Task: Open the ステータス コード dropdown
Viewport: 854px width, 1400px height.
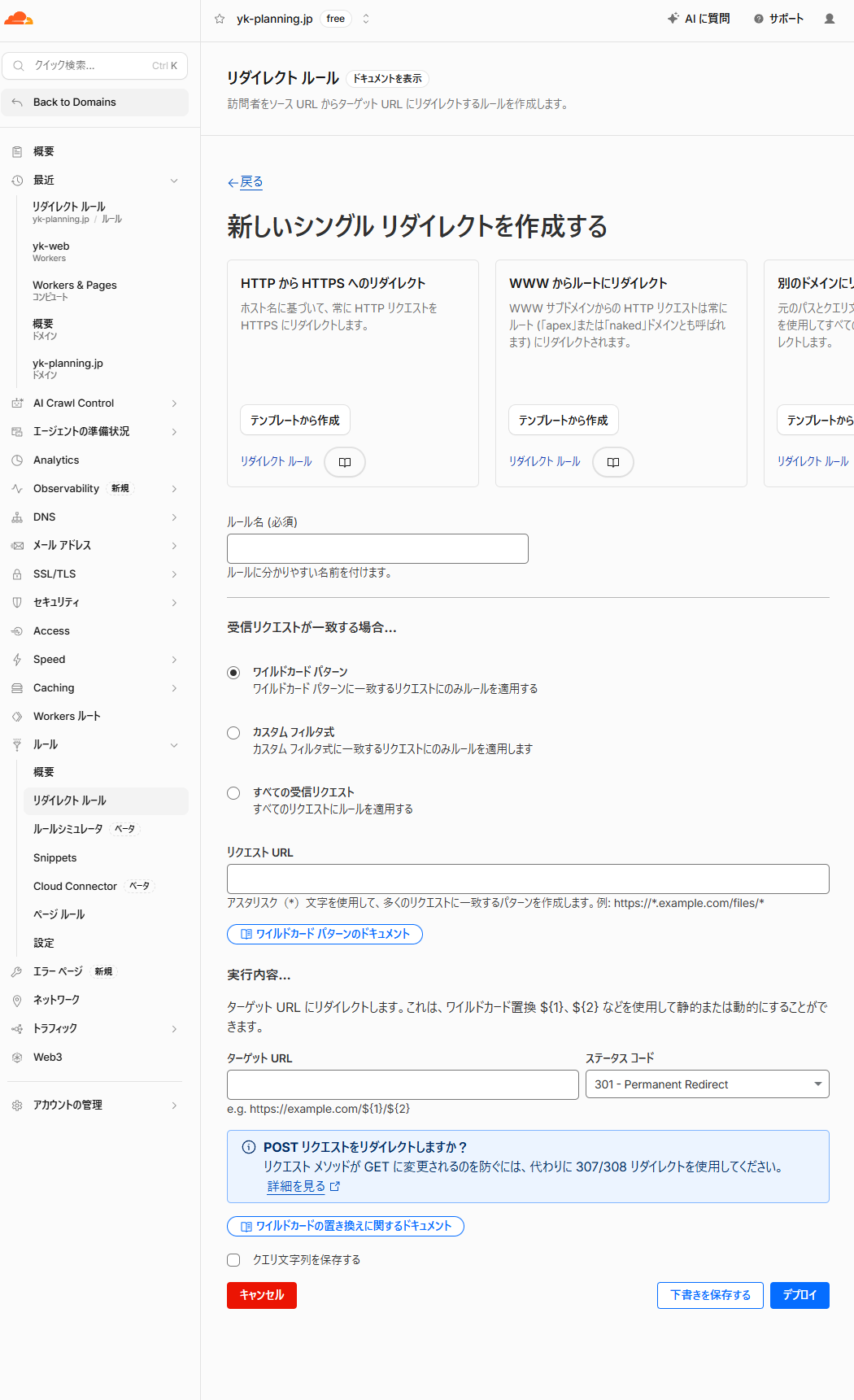Action: coord(708,1084)
